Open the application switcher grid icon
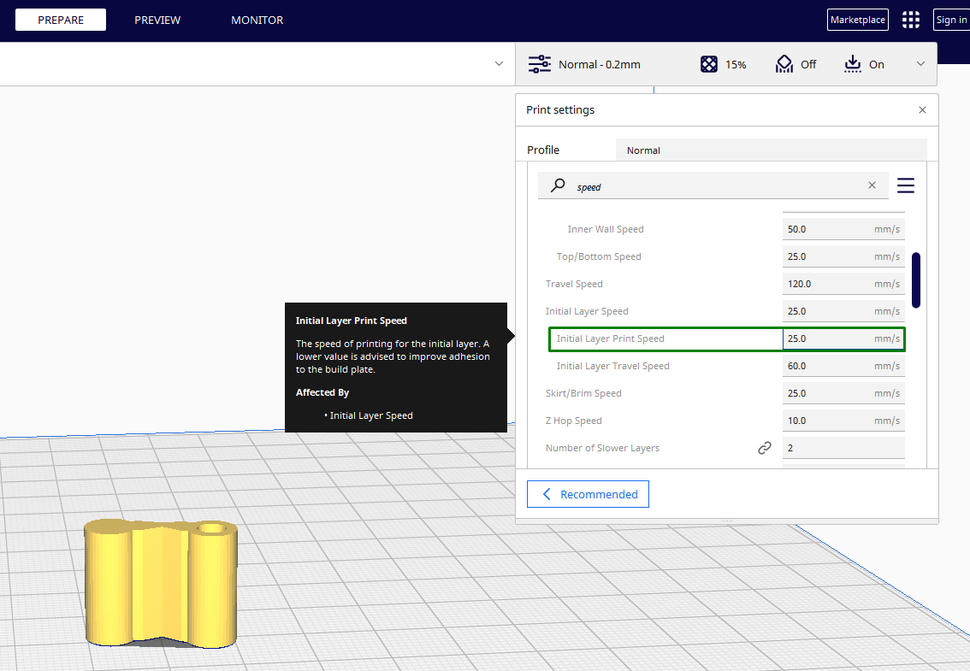This screenshot has height=671, width=970. pyautogui.click(x=910, y=20)
